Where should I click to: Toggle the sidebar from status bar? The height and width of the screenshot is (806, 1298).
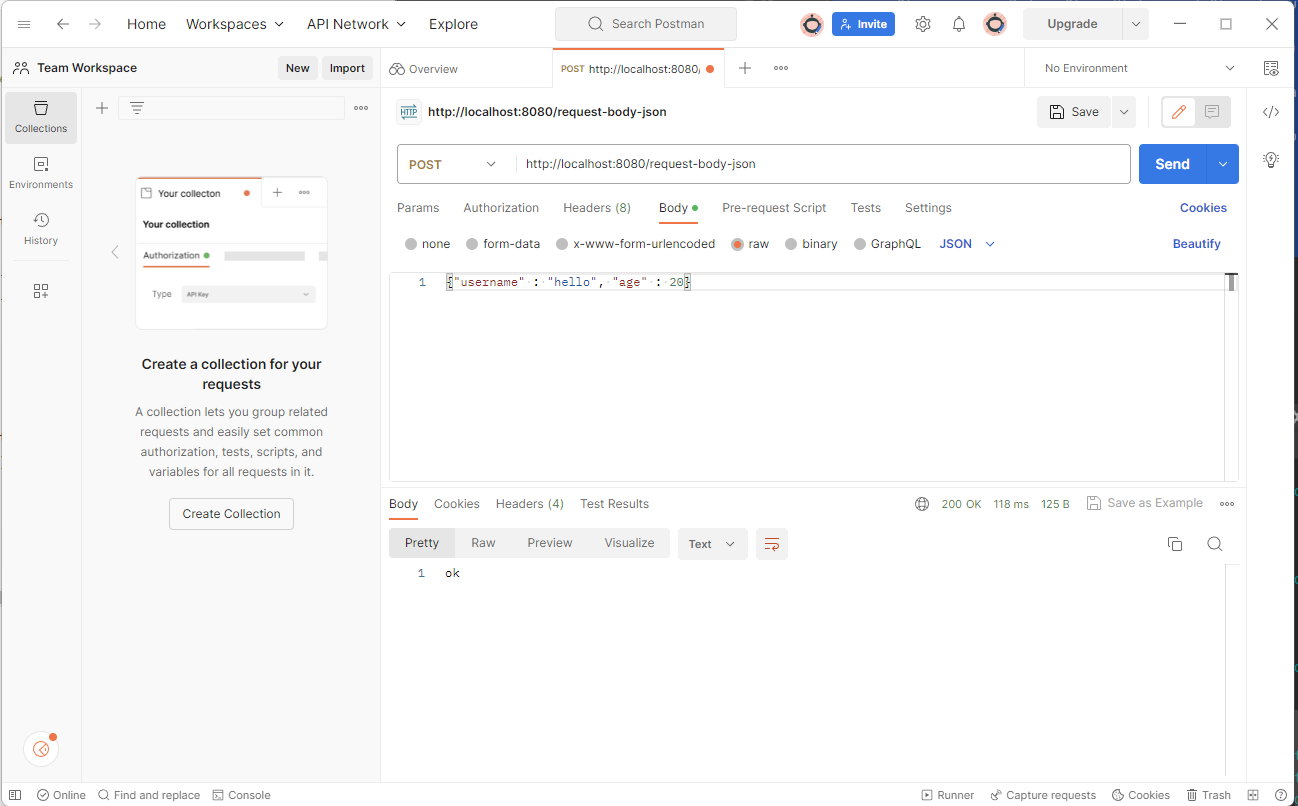tap(15, 795)
